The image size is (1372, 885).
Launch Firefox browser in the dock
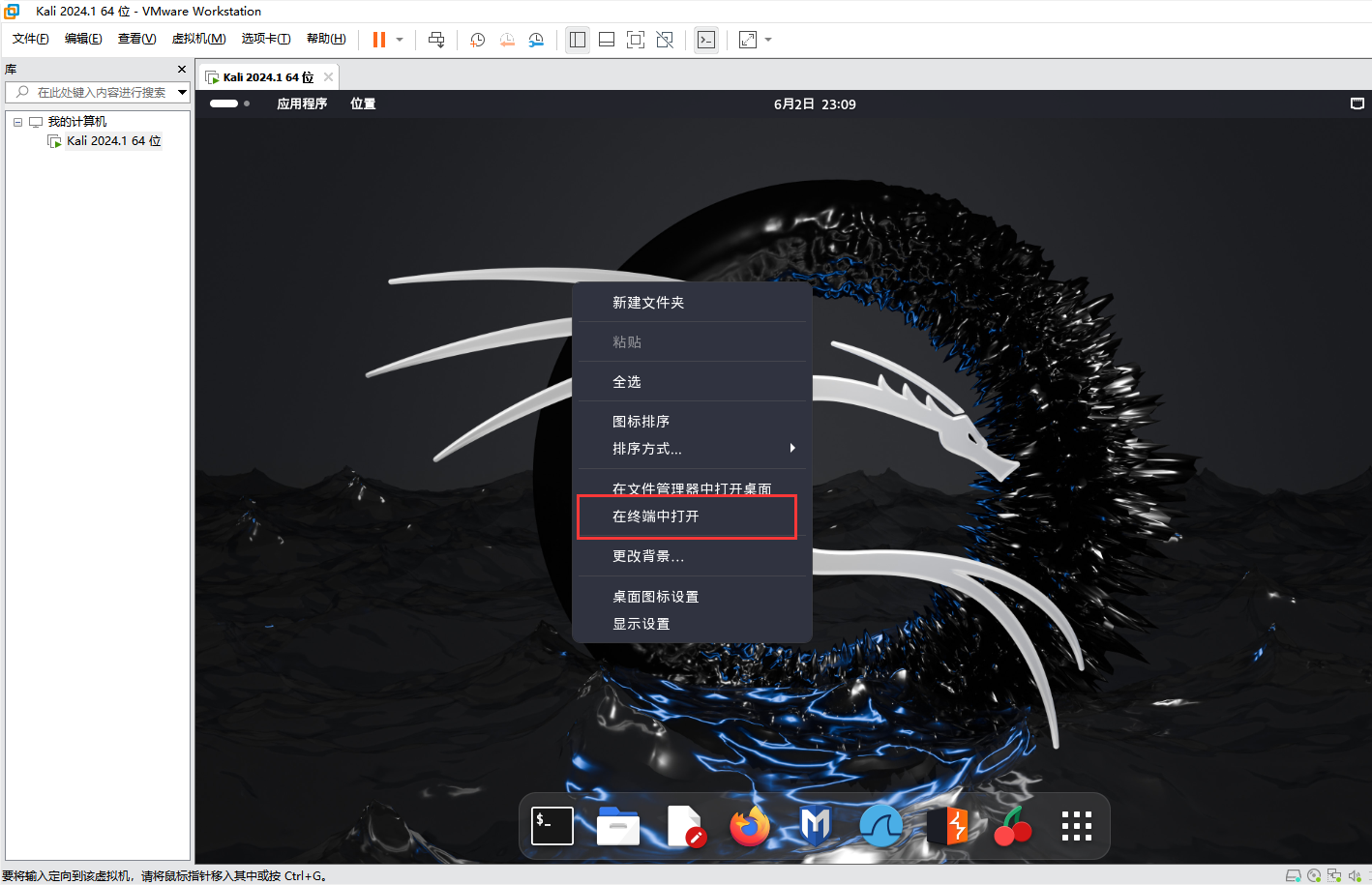point(750,826)
